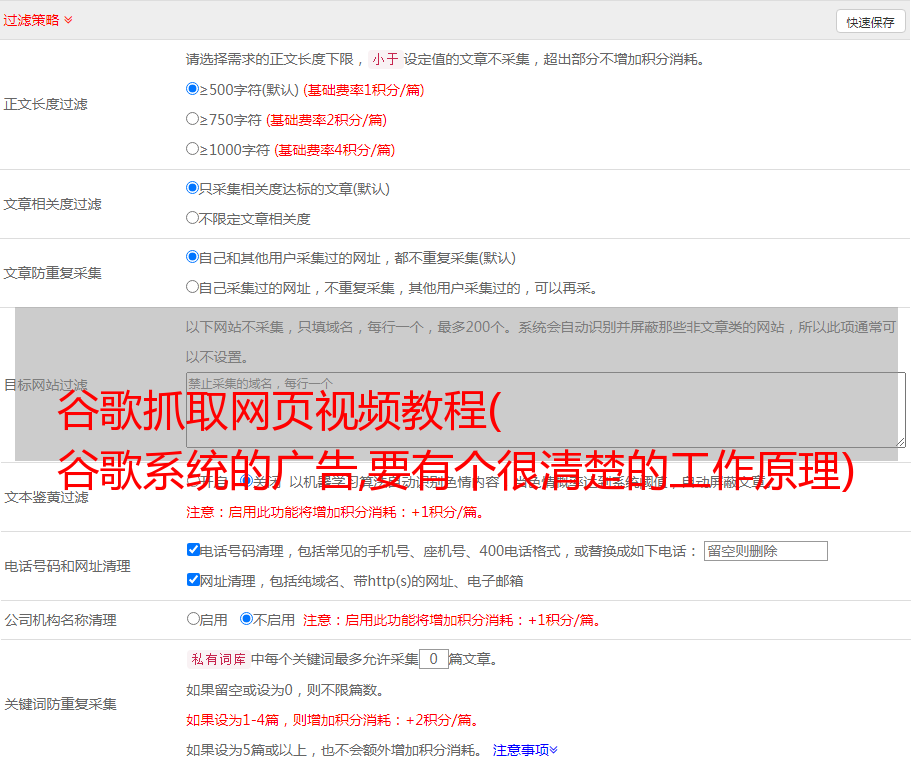Click the keyword article count field

click(x=433, y=660)
